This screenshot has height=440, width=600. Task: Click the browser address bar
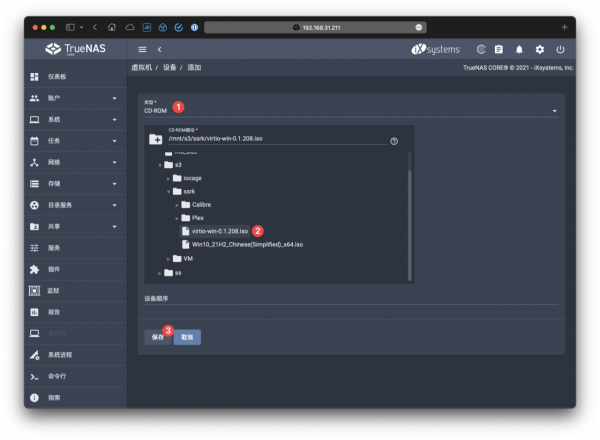click(315, 28)
